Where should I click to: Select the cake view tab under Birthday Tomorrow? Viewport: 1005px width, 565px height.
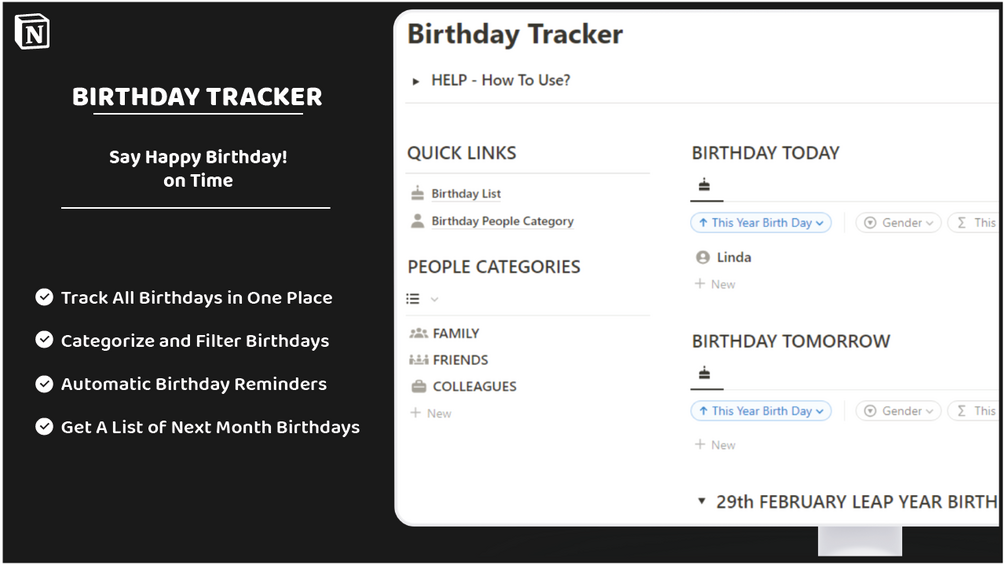704,373
